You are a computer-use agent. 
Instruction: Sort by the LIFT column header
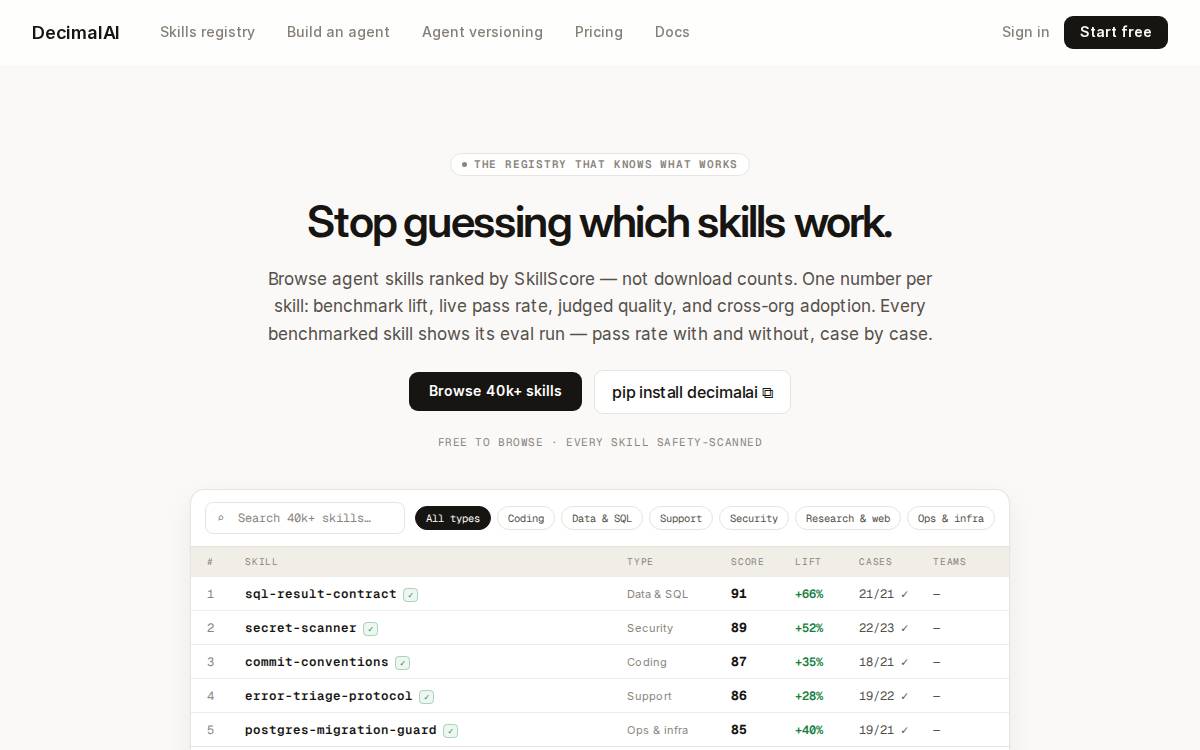click(x=808, y=562)
